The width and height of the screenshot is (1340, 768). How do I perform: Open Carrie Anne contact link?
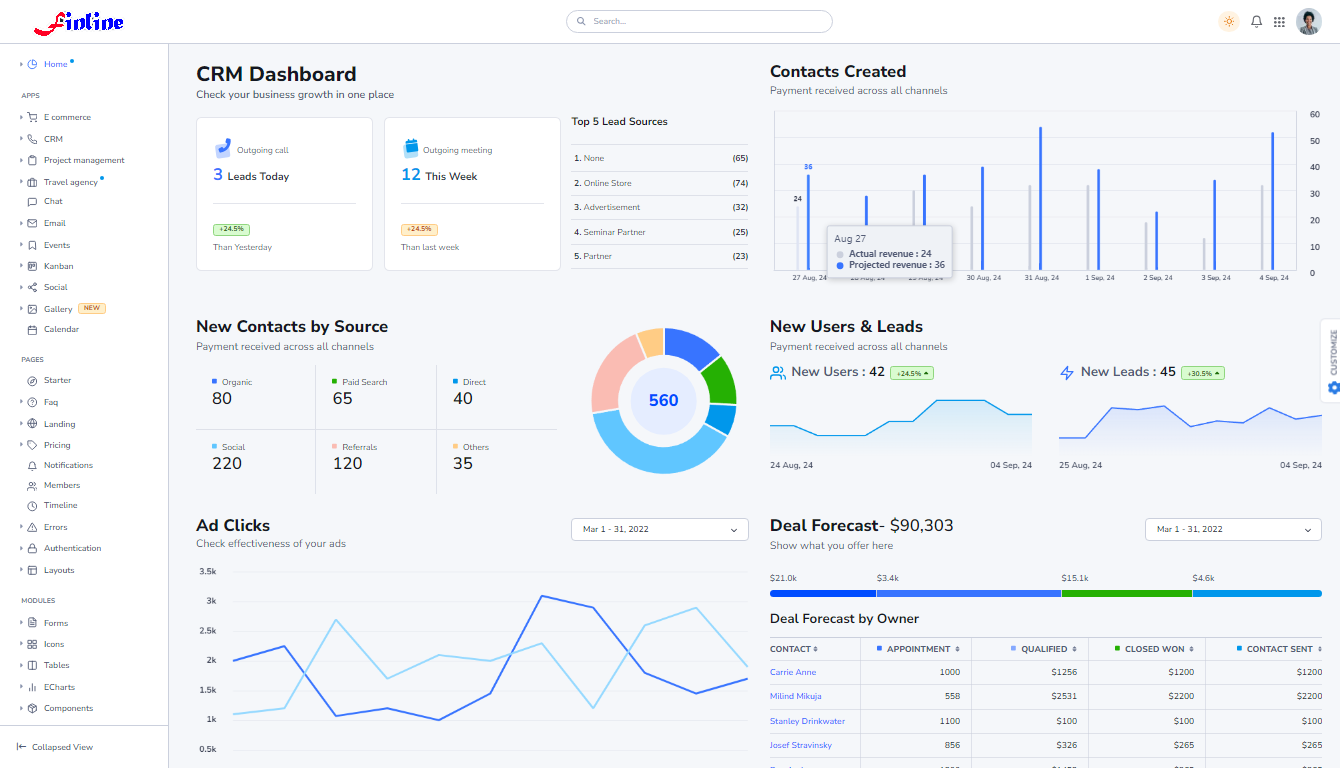coord(793,672)
